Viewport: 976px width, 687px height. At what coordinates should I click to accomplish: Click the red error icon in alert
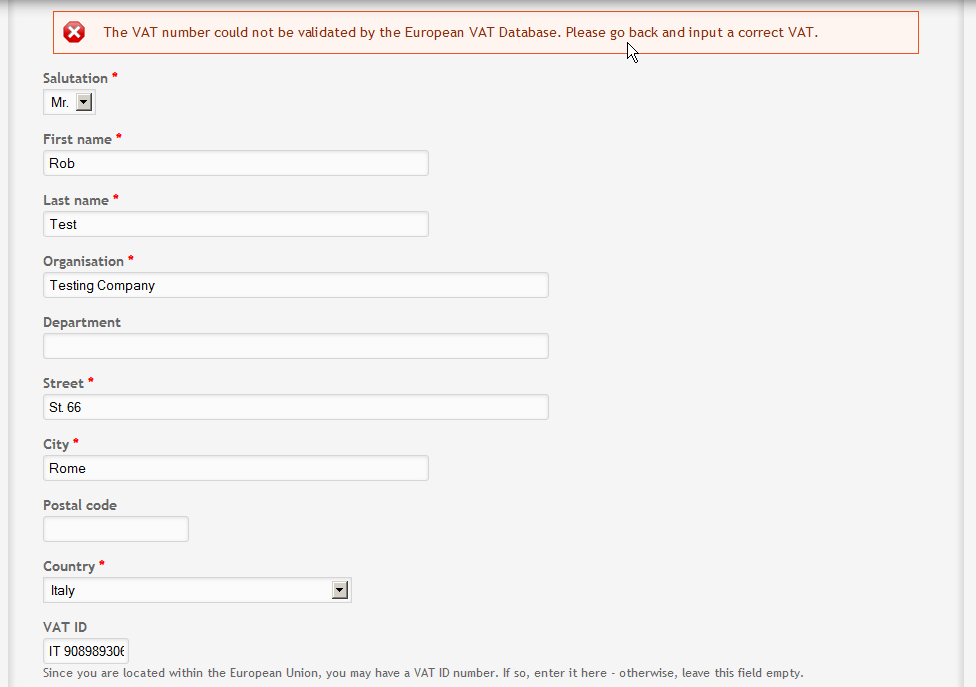74,32
